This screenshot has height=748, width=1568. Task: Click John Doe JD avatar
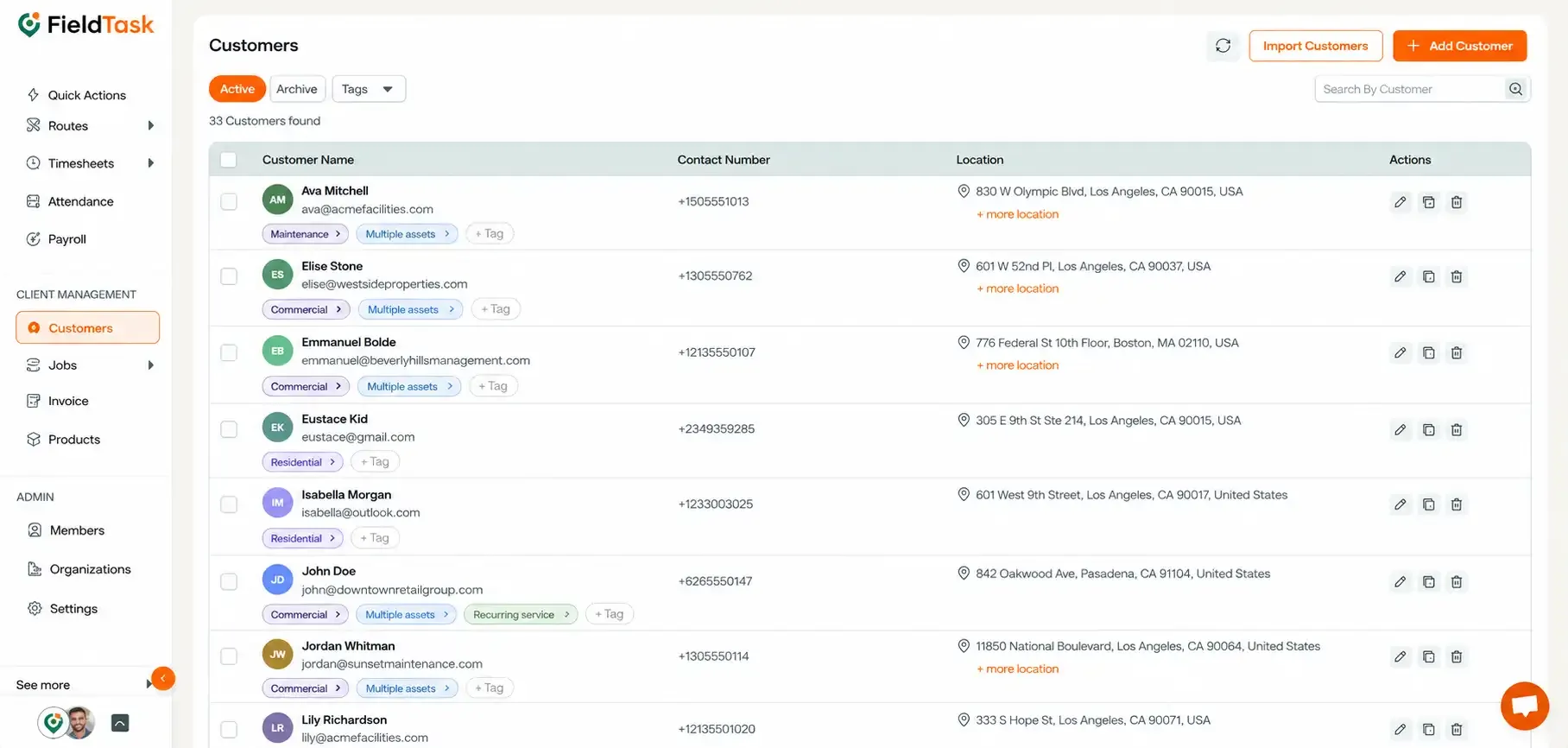(x=277, y=580)
